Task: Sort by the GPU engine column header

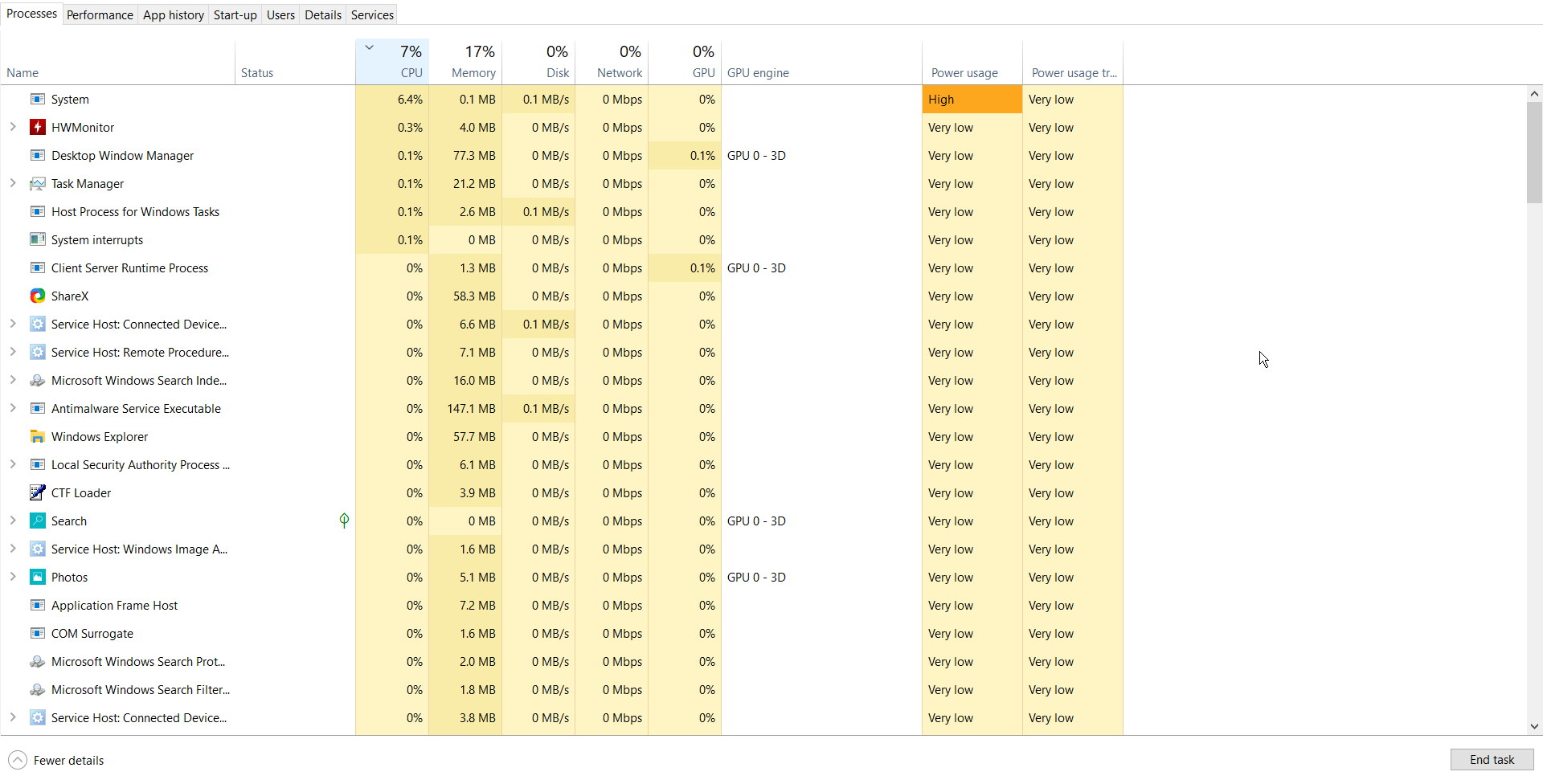Action: click(x=821, y=62)
